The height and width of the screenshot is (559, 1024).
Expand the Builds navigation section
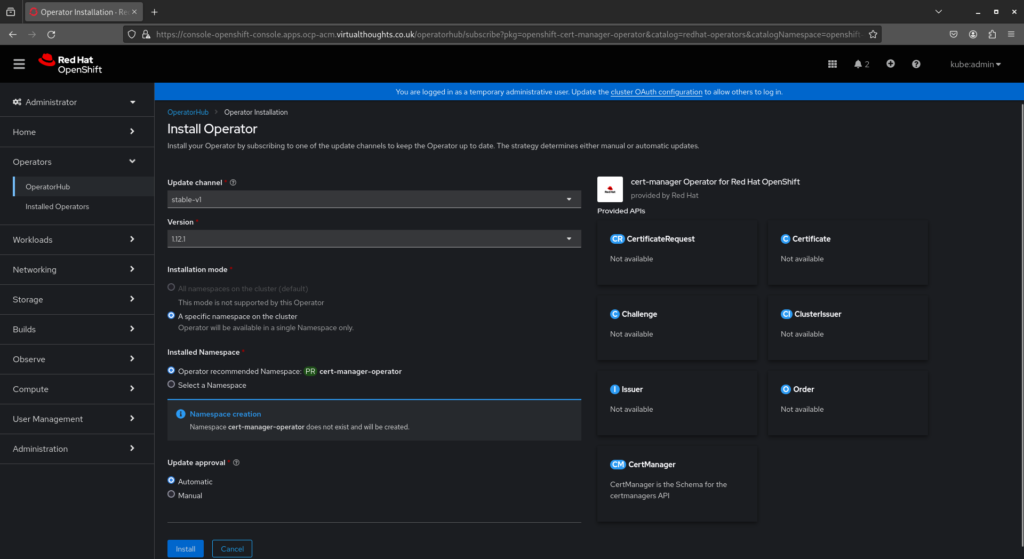pos(76,329)
